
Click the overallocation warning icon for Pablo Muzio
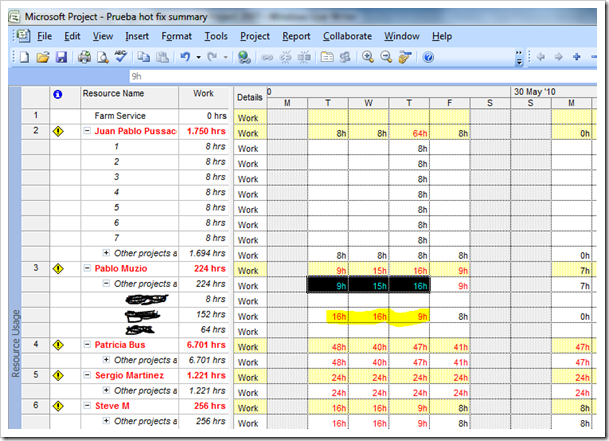coord(58,268)
